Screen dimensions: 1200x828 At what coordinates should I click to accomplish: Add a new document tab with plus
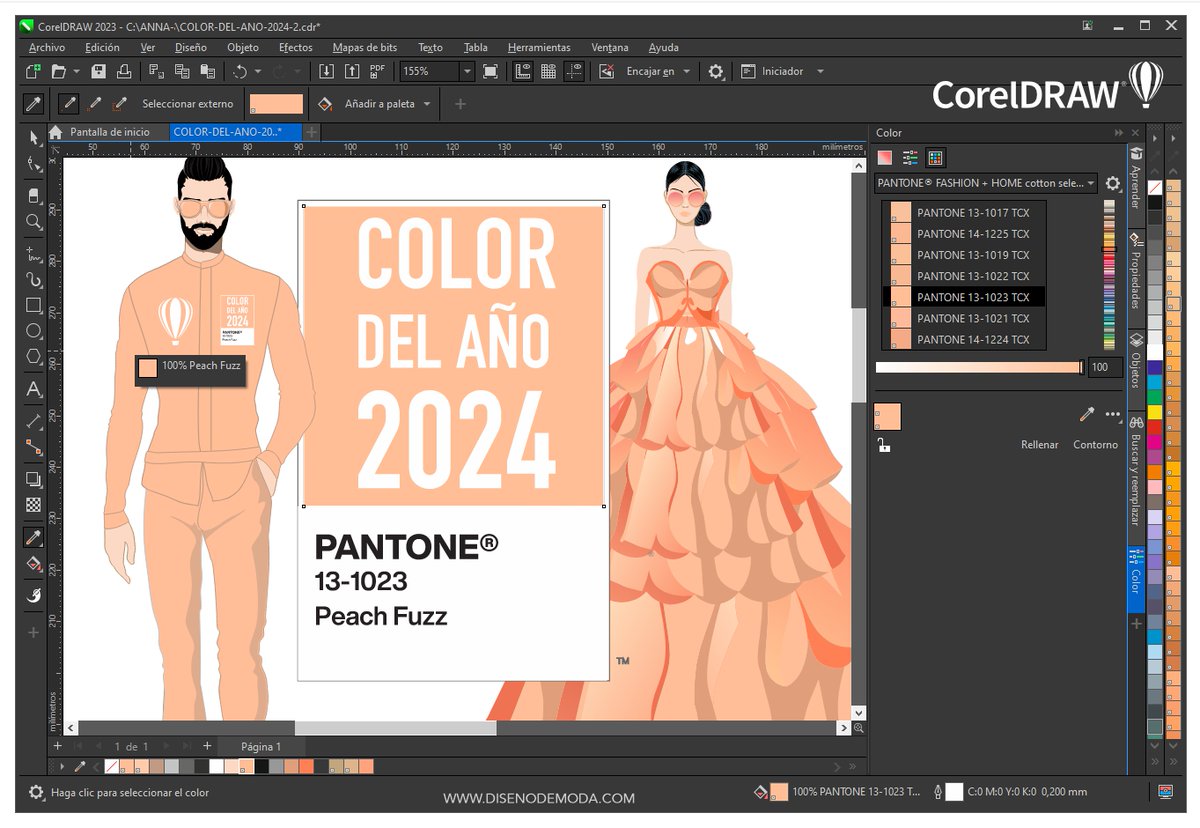(x=312, y=132)
